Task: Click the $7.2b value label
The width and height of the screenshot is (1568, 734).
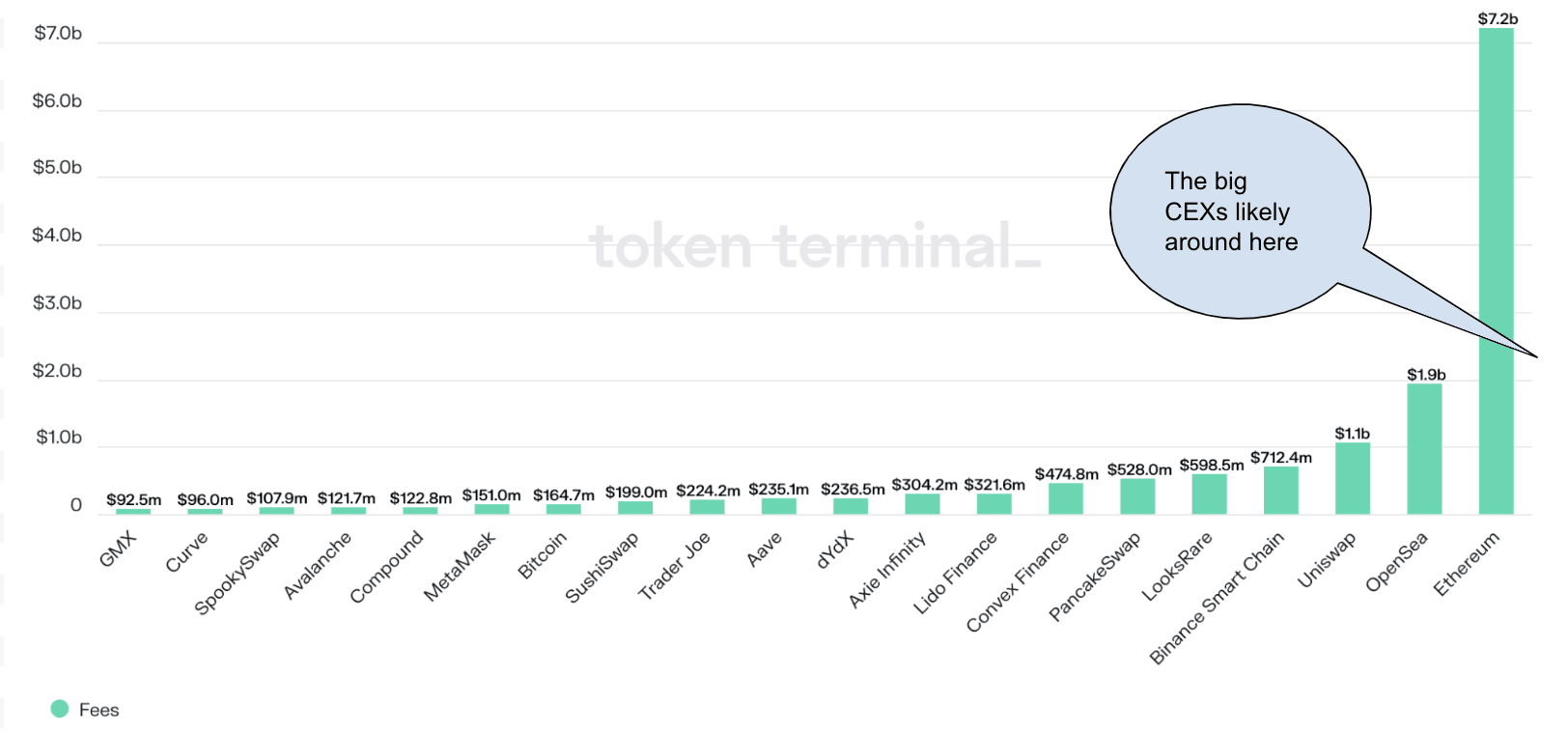Action: pyautogui.click(x=1498, y=18)
